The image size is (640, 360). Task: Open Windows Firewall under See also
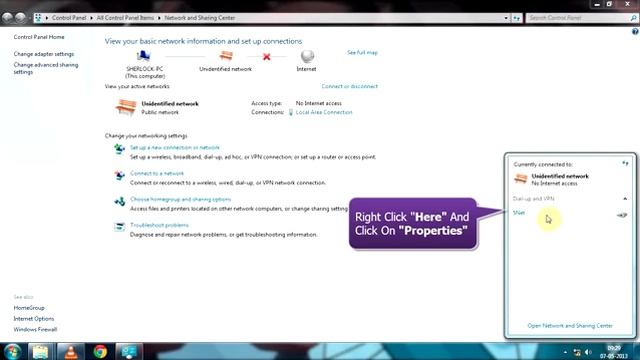(35, 329)
